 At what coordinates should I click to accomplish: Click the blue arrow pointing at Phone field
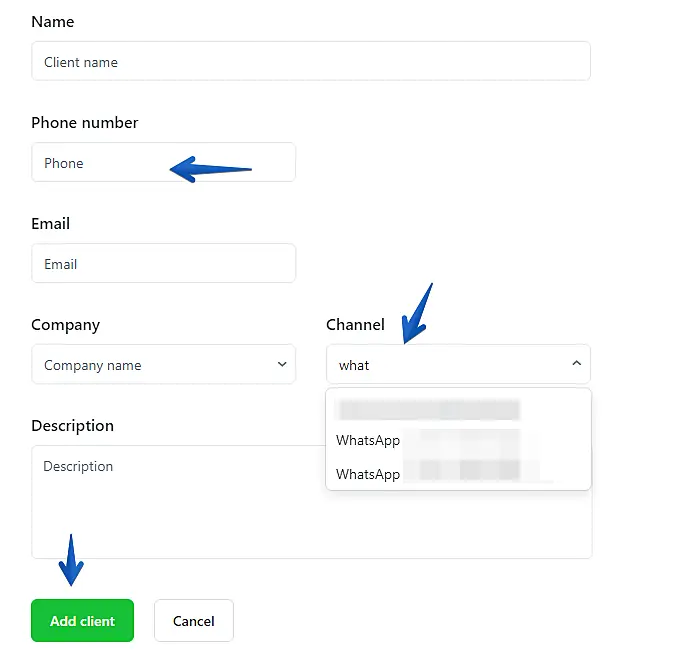click(x=210, y=170)
